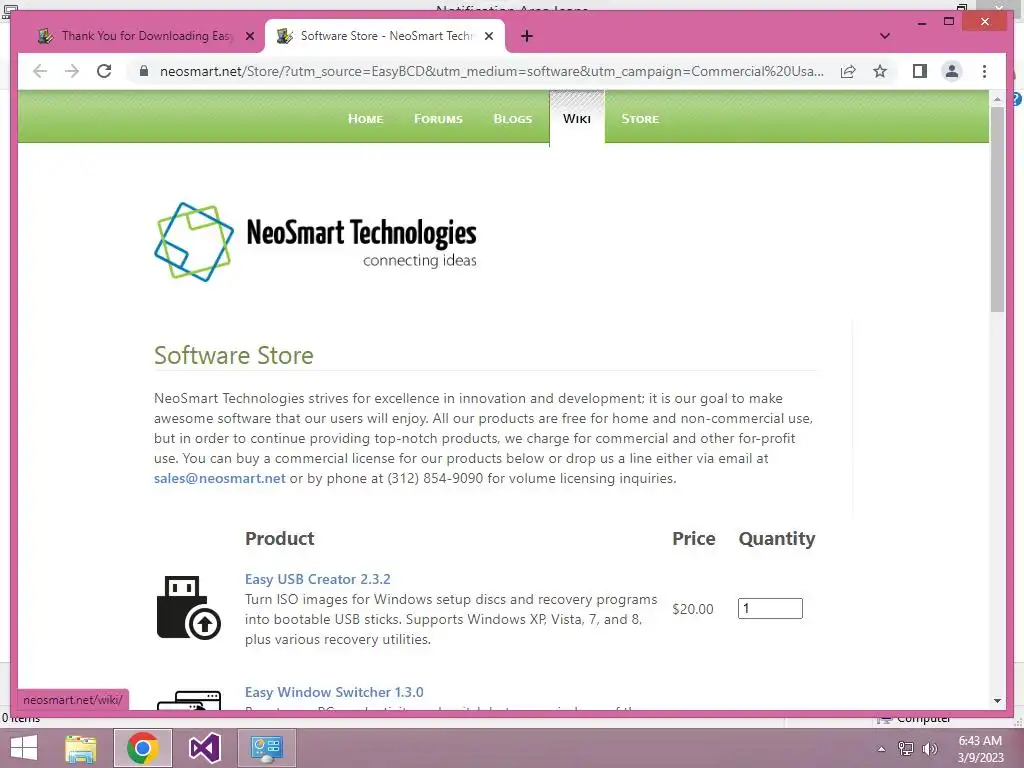This screenshot has height=768, width=1024.
Task: Click the Easy Window Switcher product icon
Action: (189, 700)
